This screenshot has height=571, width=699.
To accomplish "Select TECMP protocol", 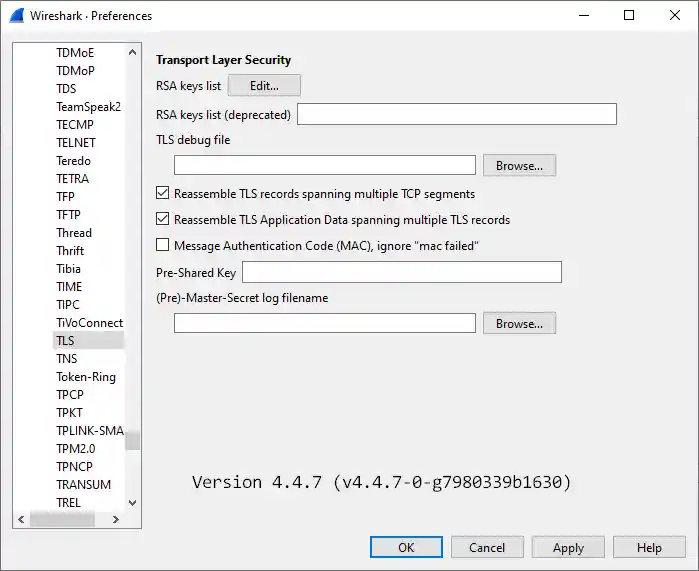I will [x=75, y=124].
